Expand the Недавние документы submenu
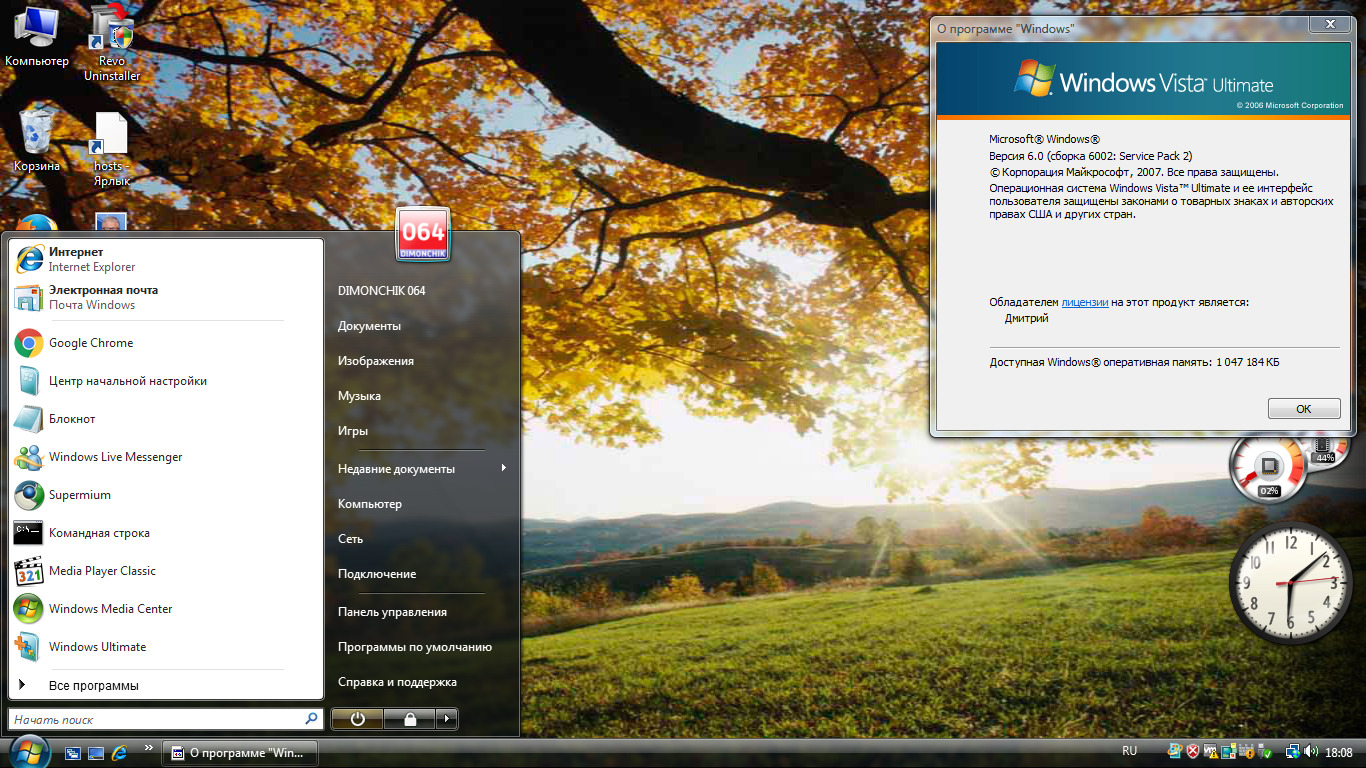 pos(420,469)
